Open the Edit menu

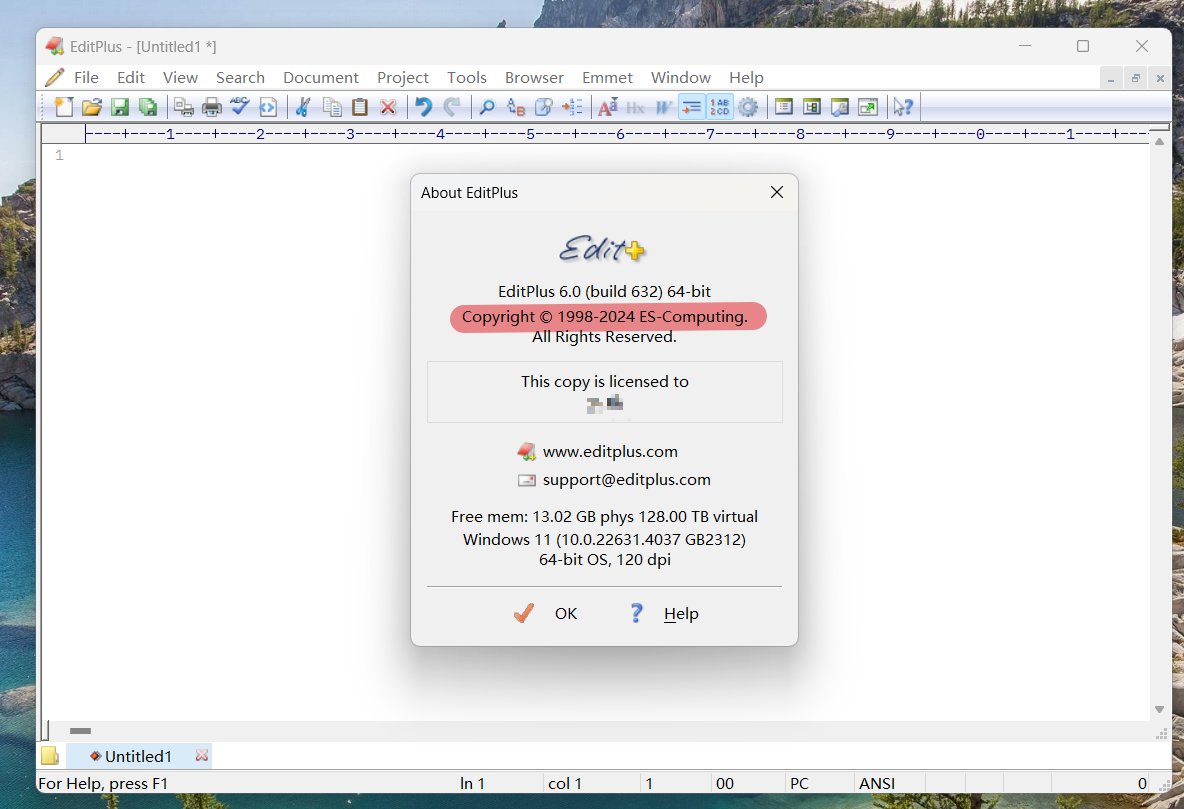point(131,77)
